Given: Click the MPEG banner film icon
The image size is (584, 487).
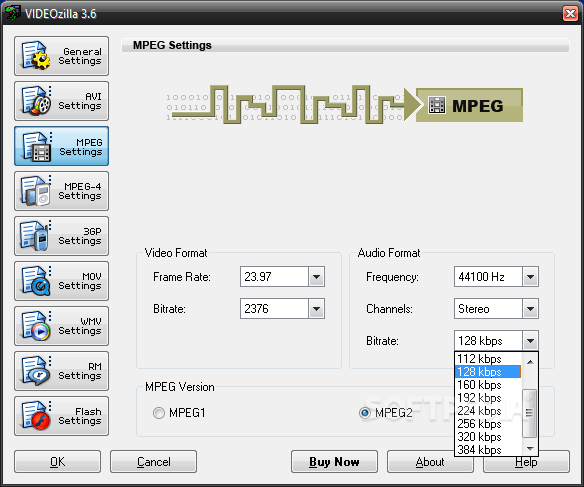Looking at the screenshot, I should tap(437, 105).
